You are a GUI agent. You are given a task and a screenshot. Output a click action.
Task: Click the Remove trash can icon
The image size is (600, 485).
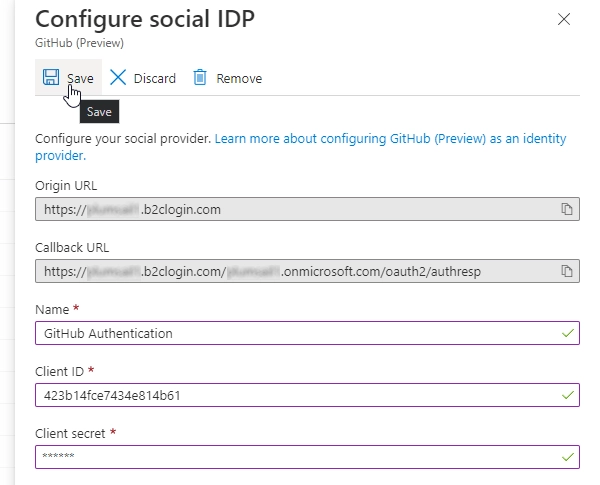200,77
